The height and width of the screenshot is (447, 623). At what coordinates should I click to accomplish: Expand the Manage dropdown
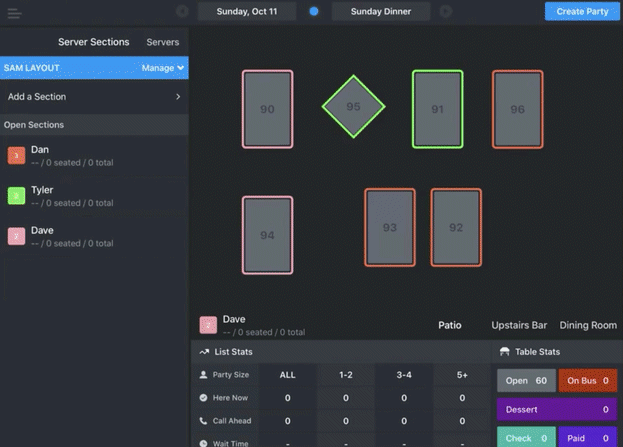pos(163,68)
